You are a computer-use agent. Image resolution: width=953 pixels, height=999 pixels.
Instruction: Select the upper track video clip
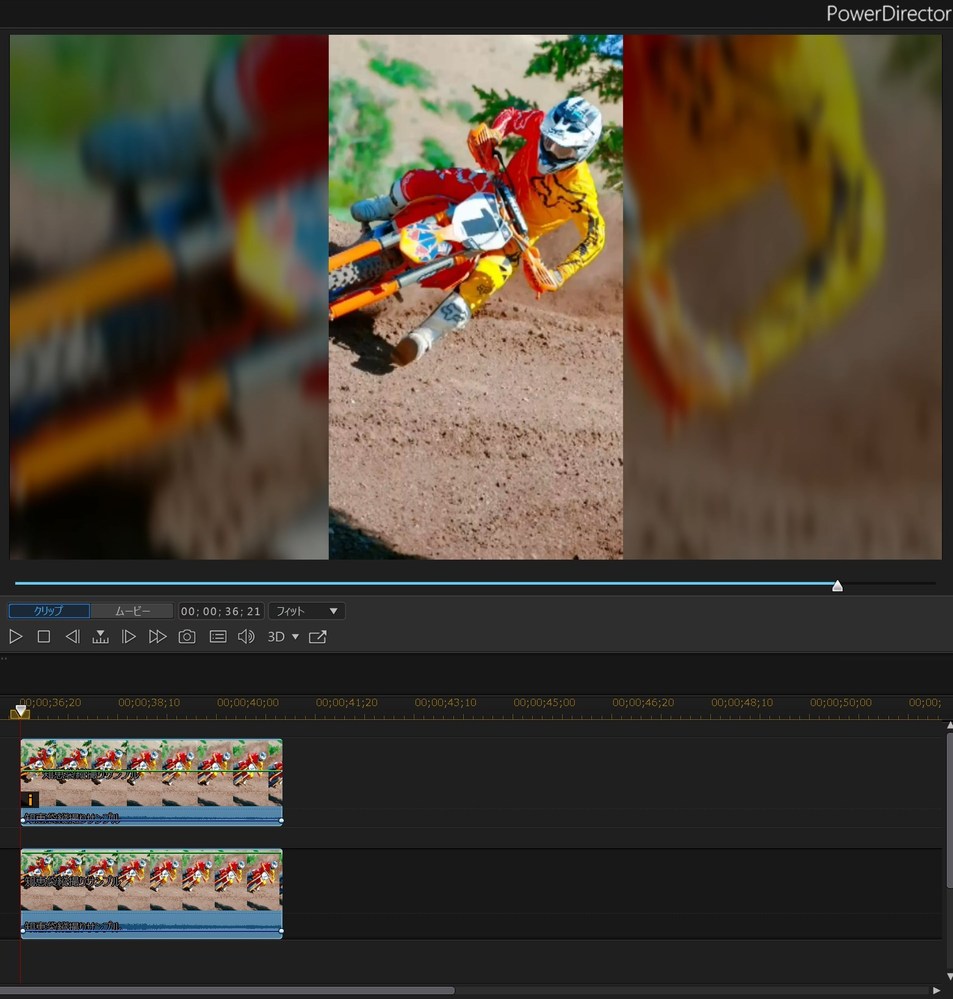pyautogui.click(x=152, y=773)
